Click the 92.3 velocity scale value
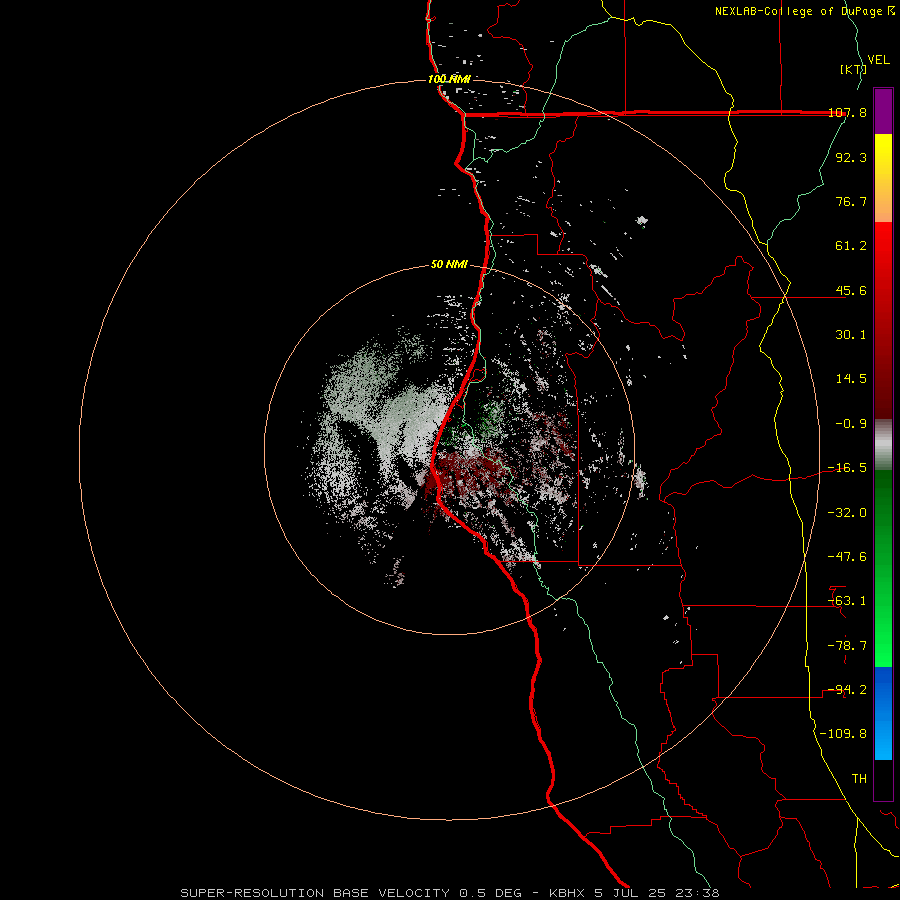 (851, 157)
